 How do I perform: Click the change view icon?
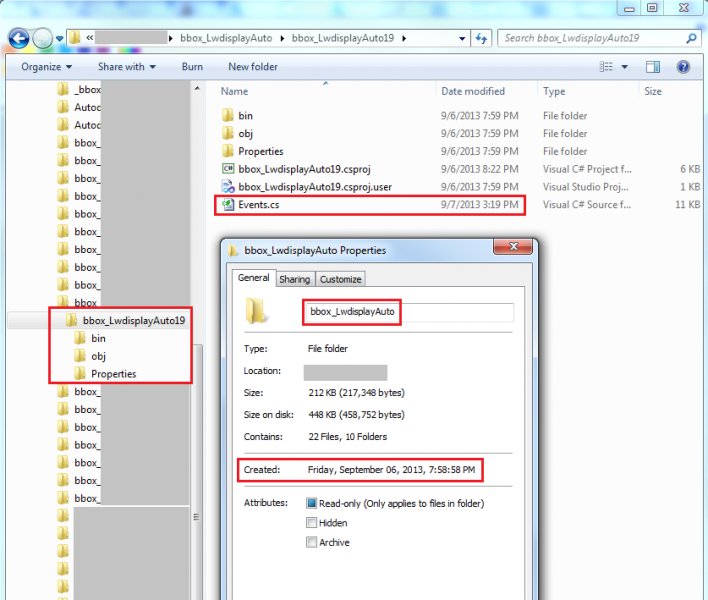606,67
